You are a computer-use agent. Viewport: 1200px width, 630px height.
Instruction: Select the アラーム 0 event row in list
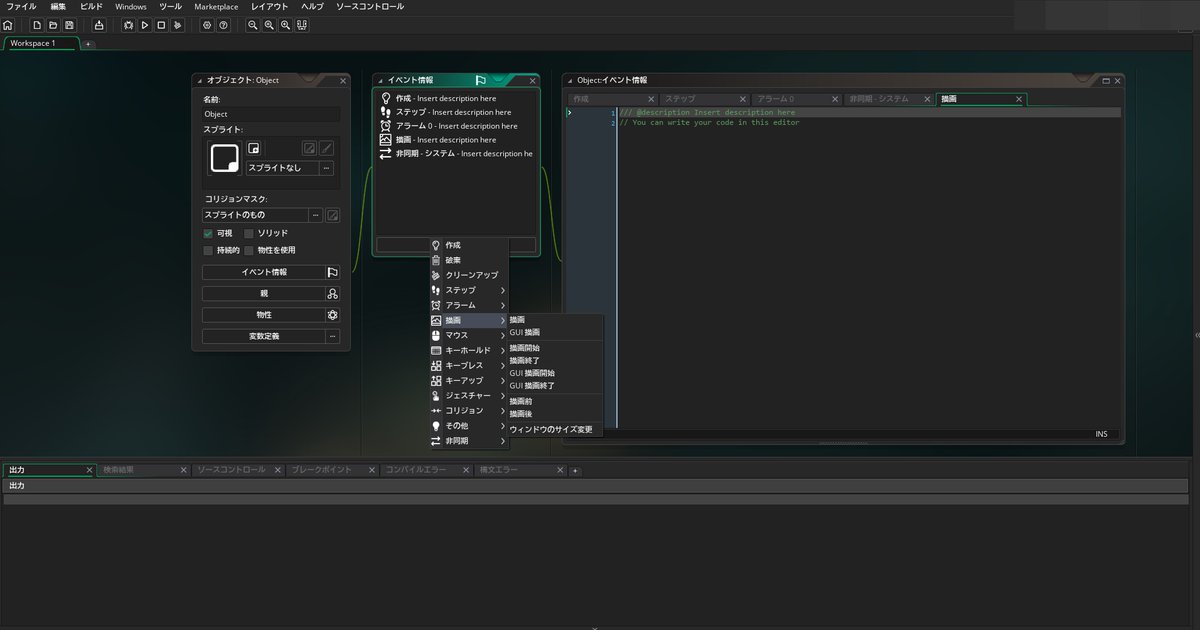click(456, 126)
